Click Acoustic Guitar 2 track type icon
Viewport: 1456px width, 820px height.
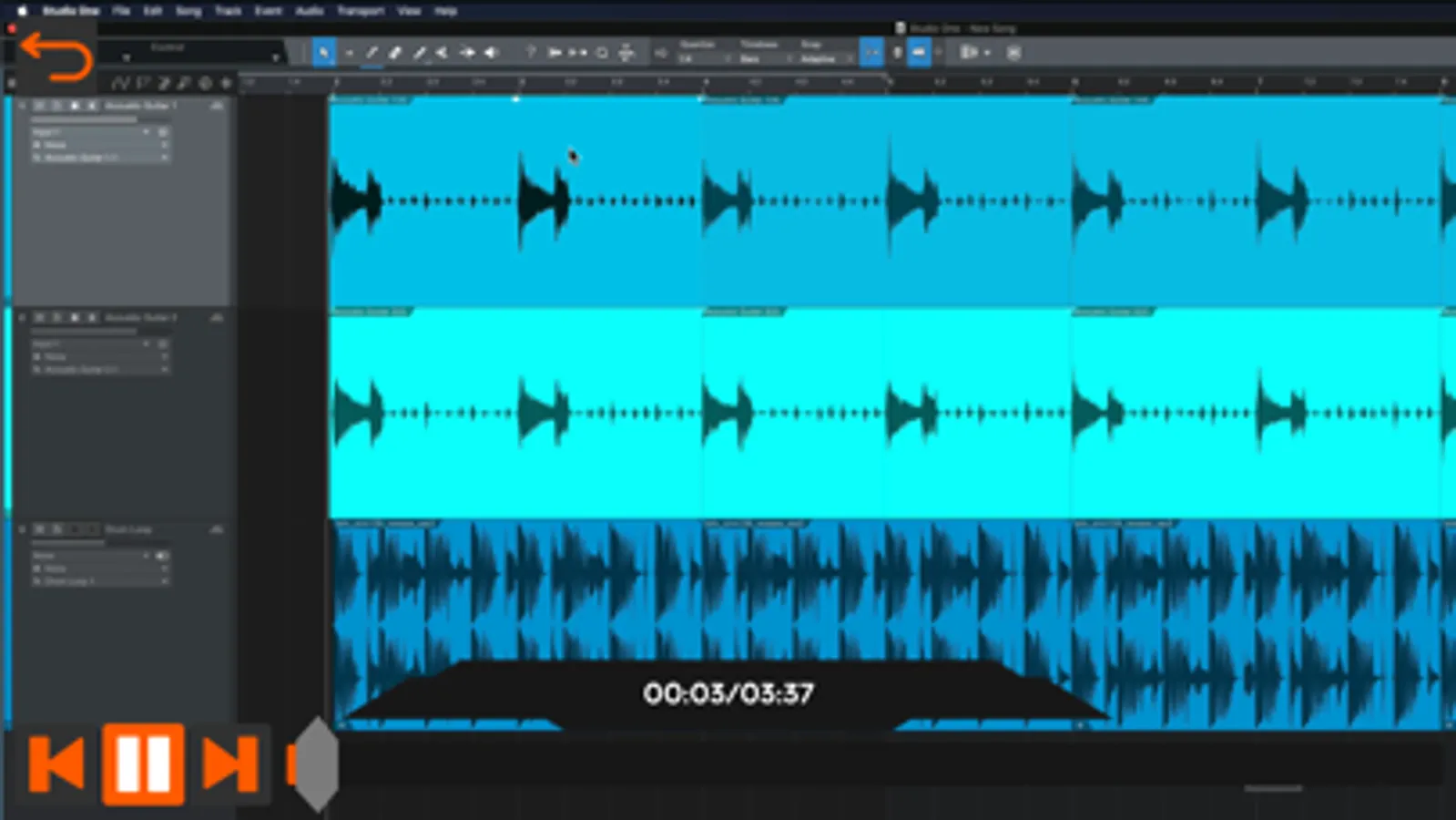(217, 317)
